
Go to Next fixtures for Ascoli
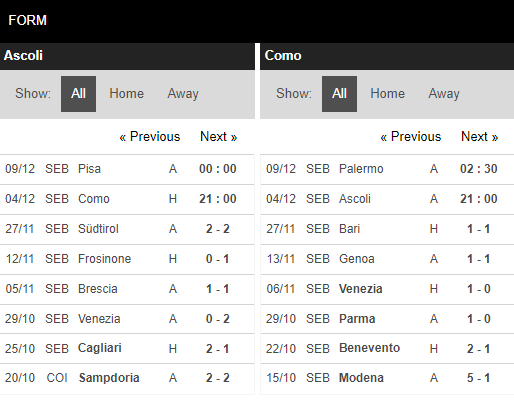pyautogui.click(x=219, y=137)
